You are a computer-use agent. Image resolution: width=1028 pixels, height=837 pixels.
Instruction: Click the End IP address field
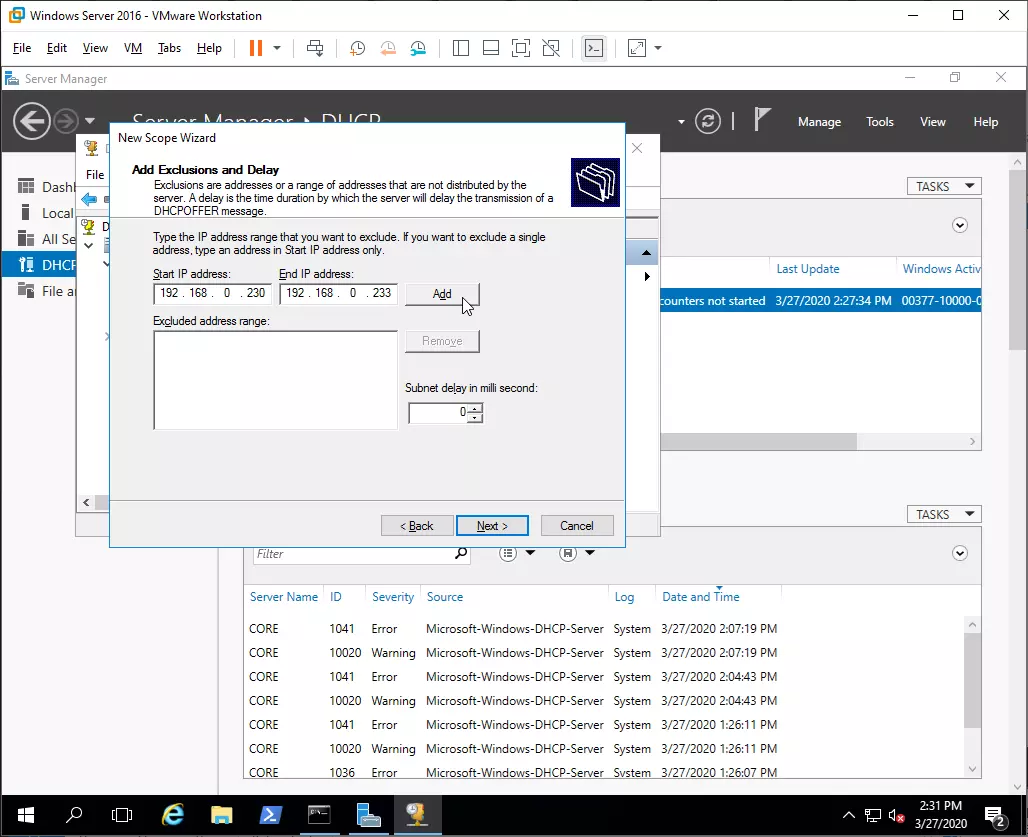point(338,293)
